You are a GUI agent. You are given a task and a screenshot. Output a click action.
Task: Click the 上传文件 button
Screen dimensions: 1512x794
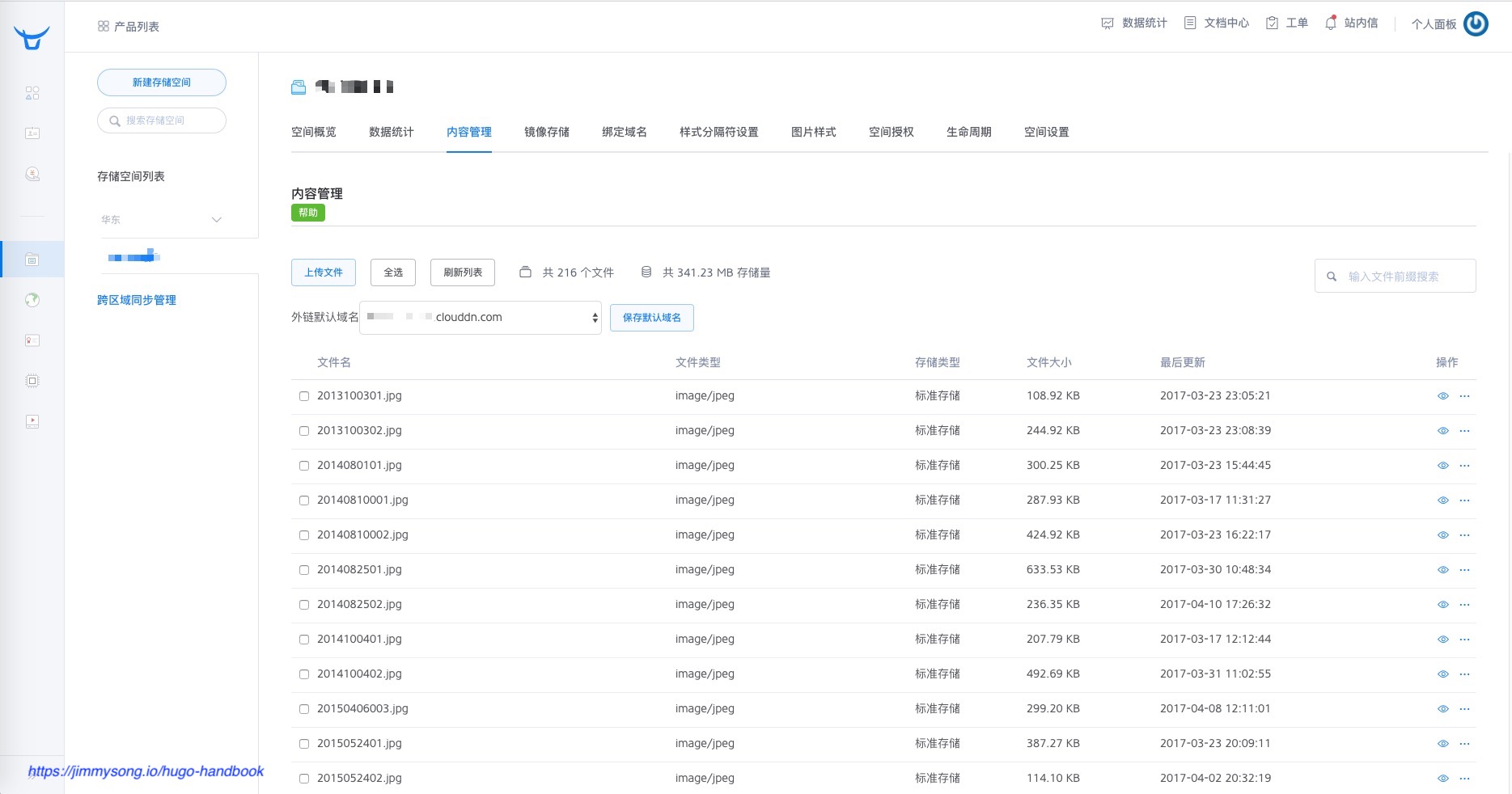pyautogui.click(x=324, y=272)
